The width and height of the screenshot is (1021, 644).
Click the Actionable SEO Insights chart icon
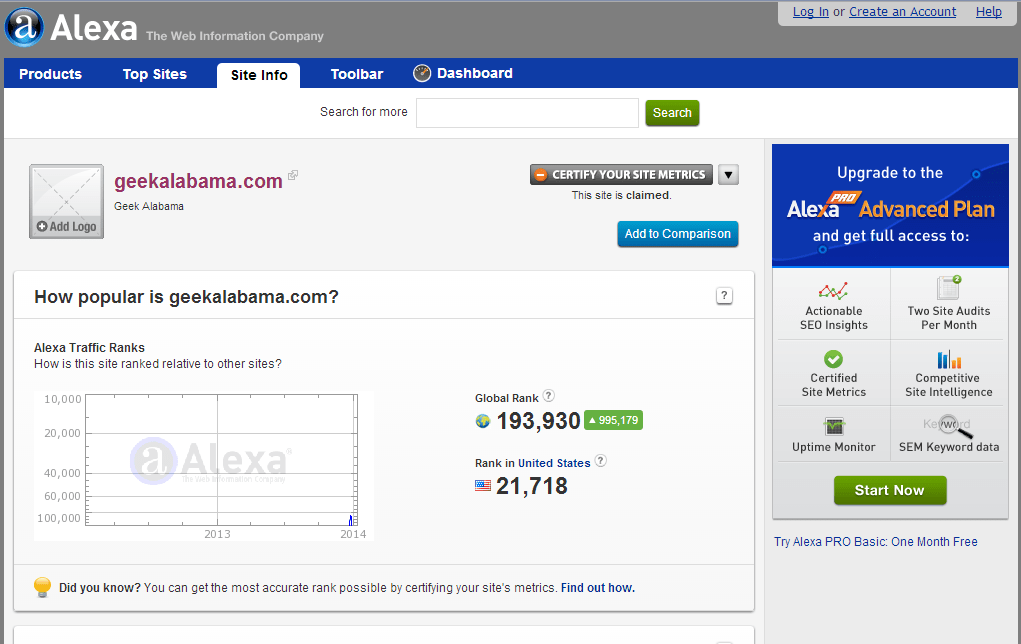pos(833,290)
